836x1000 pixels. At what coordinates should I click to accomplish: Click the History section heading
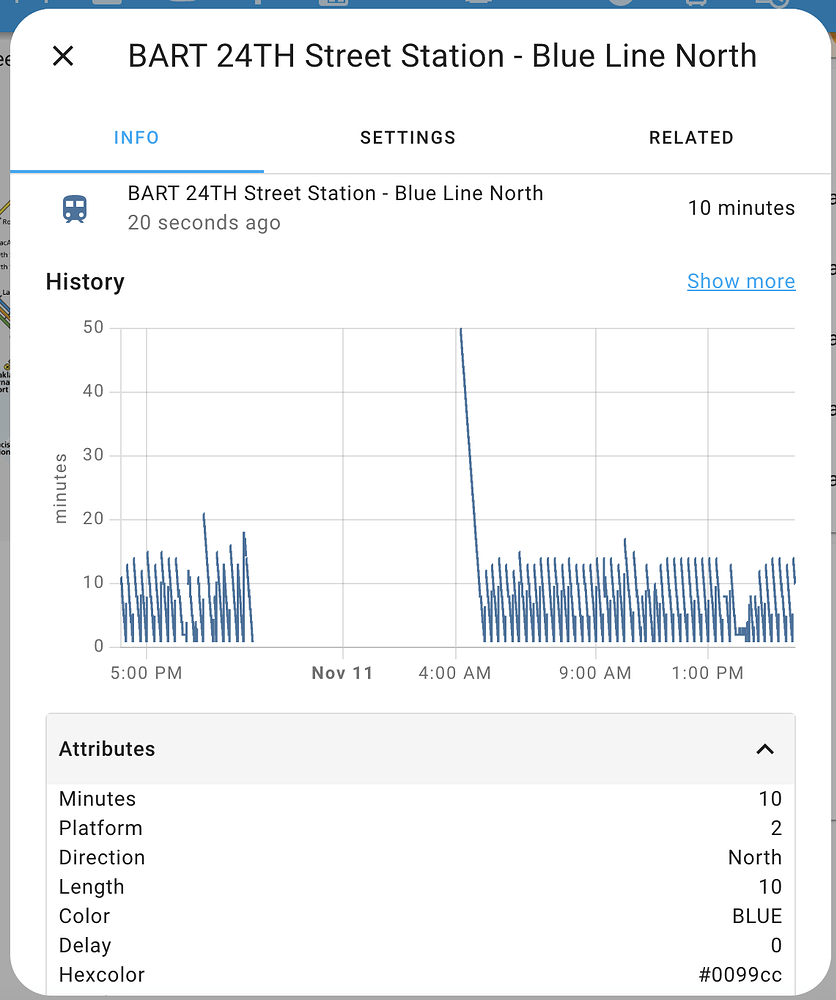point(84,282)
